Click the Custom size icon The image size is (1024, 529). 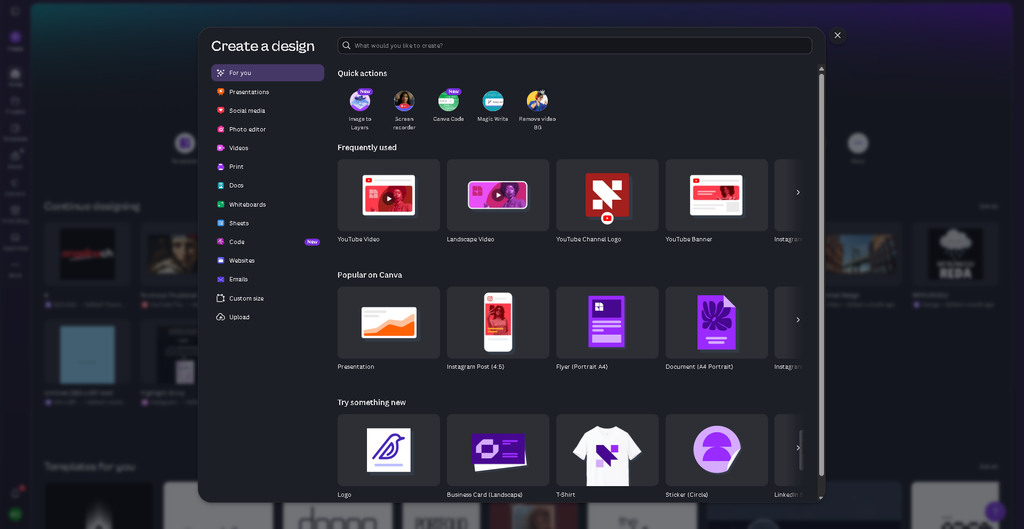(221, 298)
